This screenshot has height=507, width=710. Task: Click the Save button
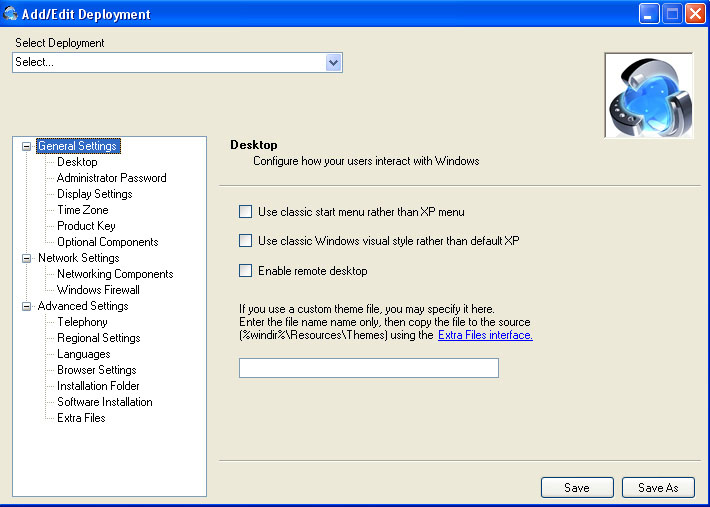(577, 488)
